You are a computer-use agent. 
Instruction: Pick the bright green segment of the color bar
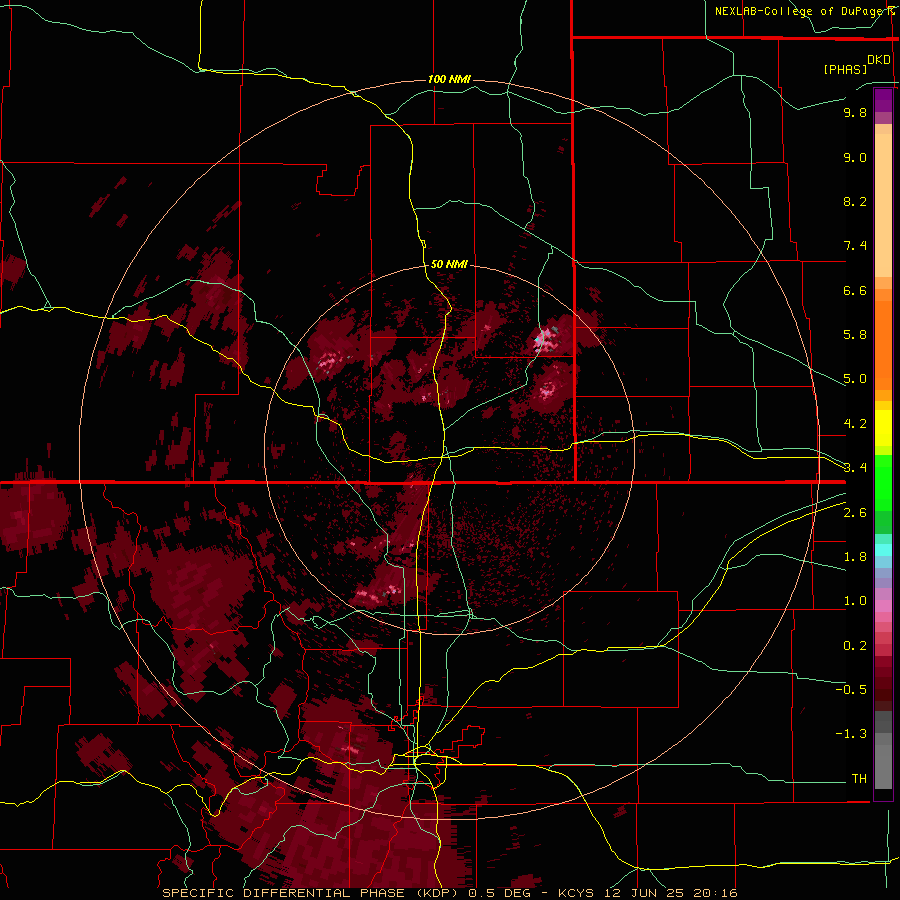883,485
